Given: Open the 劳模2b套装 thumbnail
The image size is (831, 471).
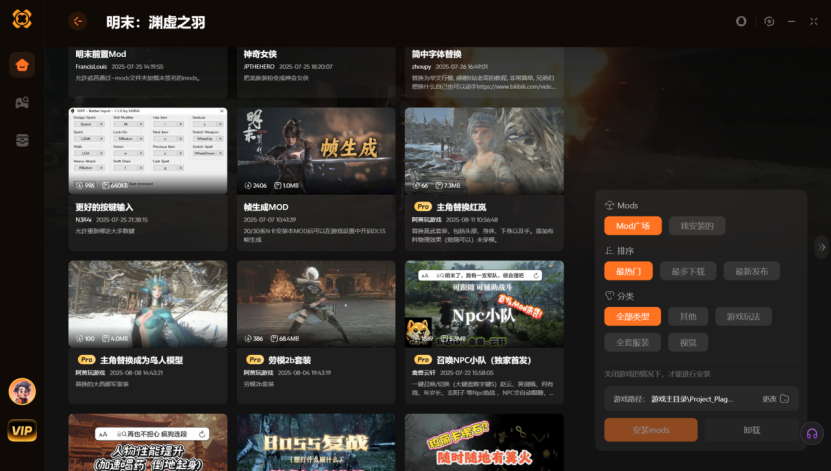Looking at the screenshot, I should coord(316,304).
